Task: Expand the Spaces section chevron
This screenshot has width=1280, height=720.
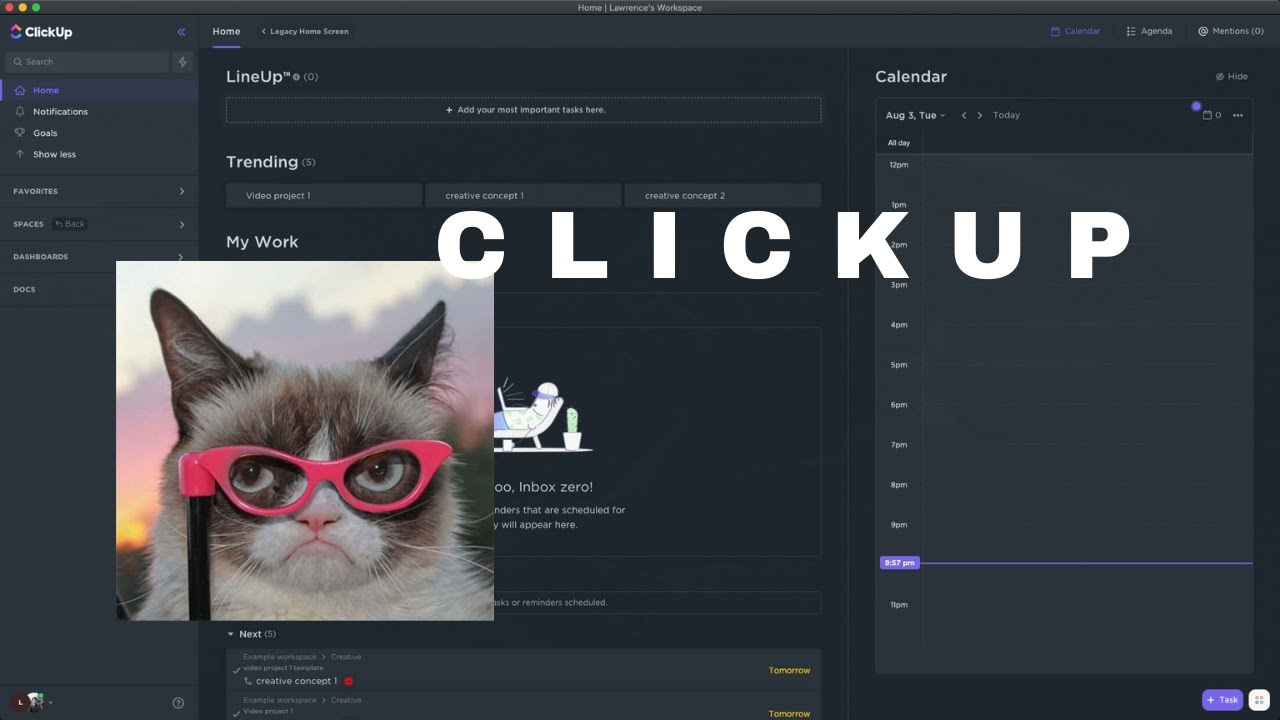Action: 181,224
